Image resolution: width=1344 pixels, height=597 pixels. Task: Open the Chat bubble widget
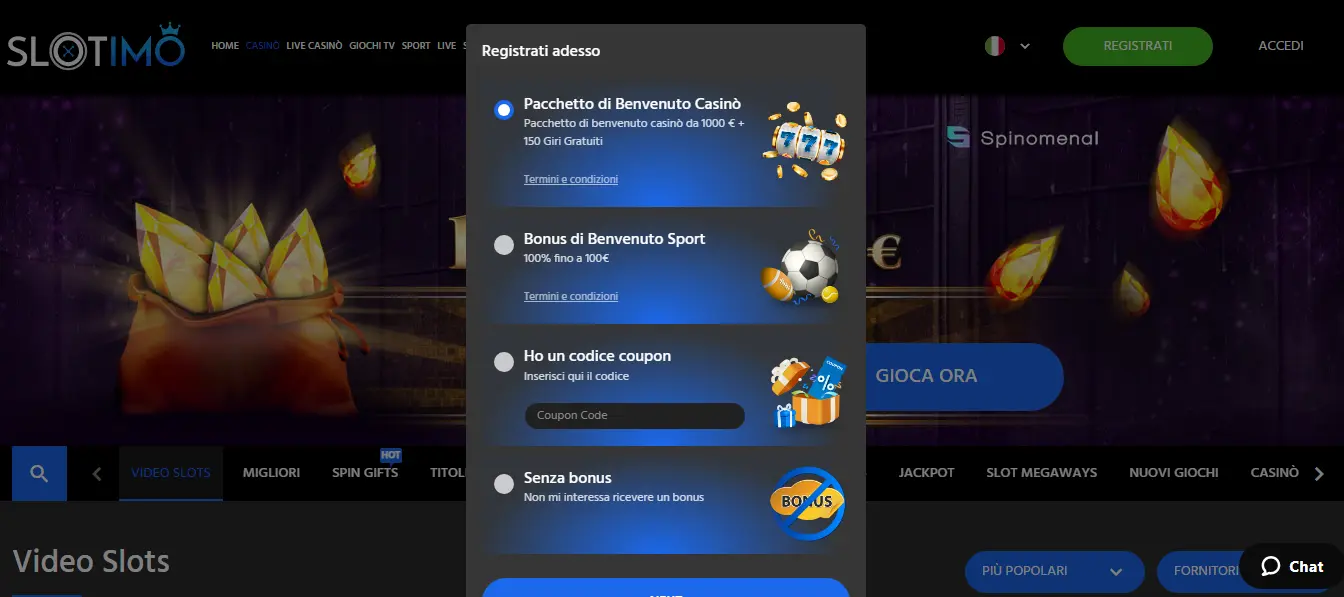tap(1292, 566)
